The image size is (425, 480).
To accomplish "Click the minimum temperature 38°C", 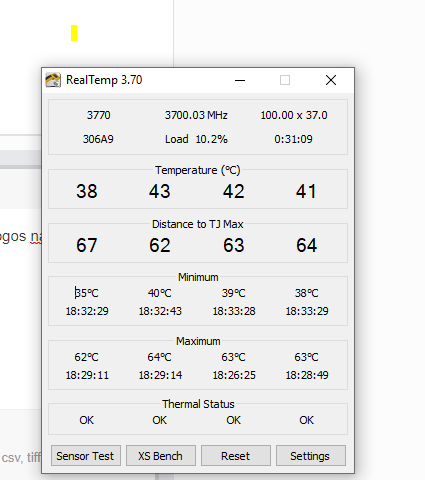I will point(307,293).
